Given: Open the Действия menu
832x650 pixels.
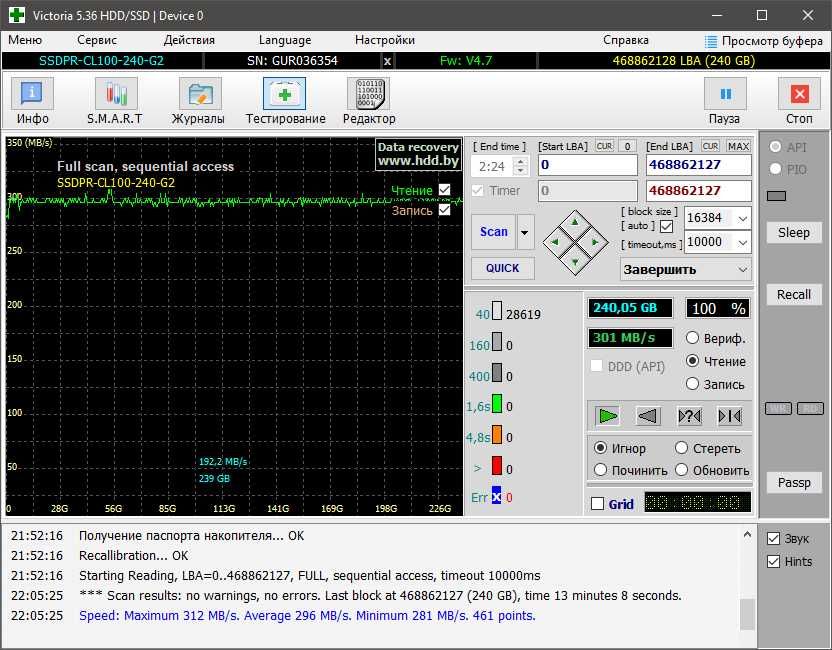Looking at the screenshot, I should tap(189, 40).
